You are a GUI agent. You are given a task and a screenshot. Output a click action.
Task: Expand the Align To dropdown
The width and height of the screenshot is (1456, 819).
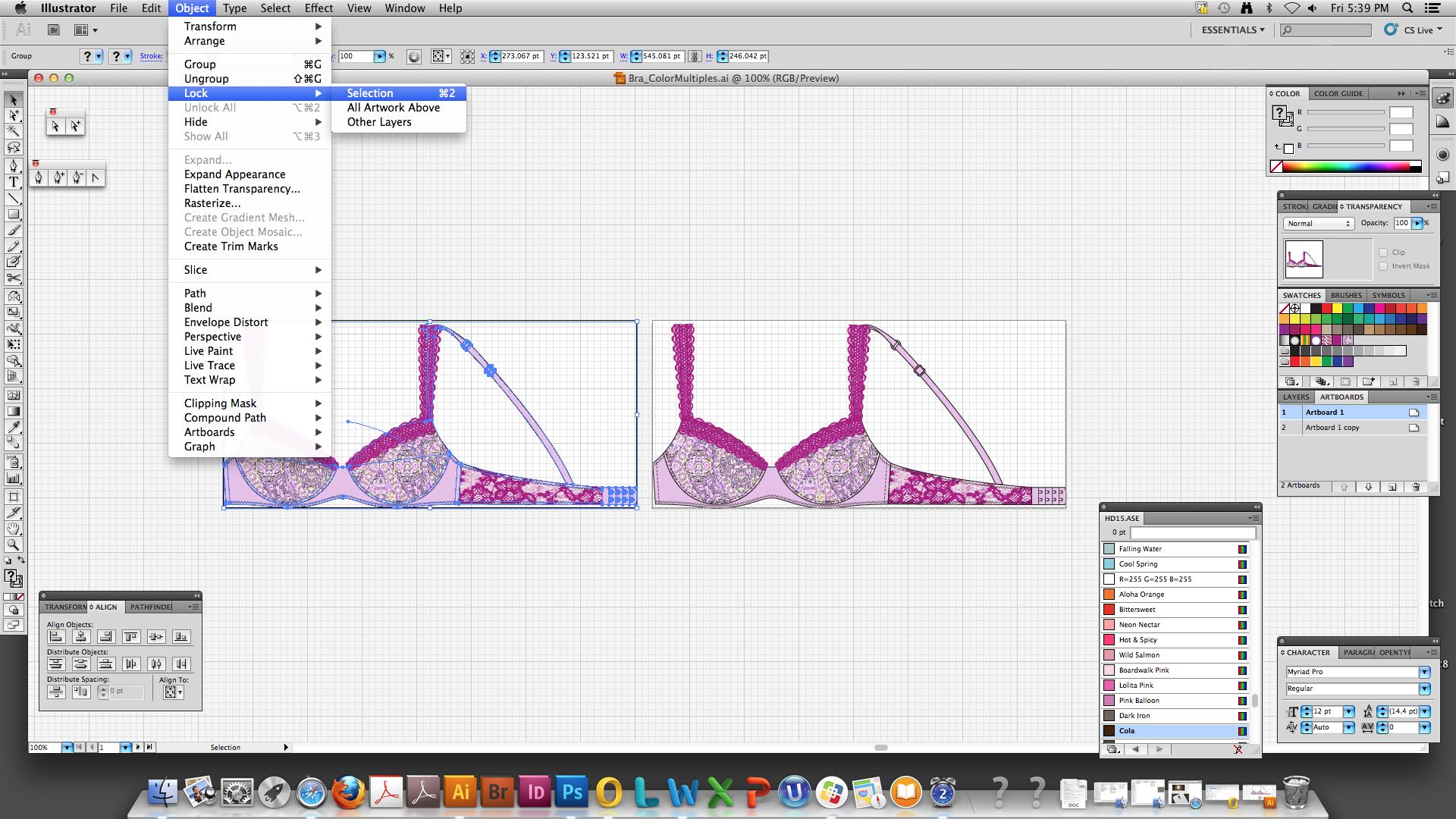pos(174,692)
